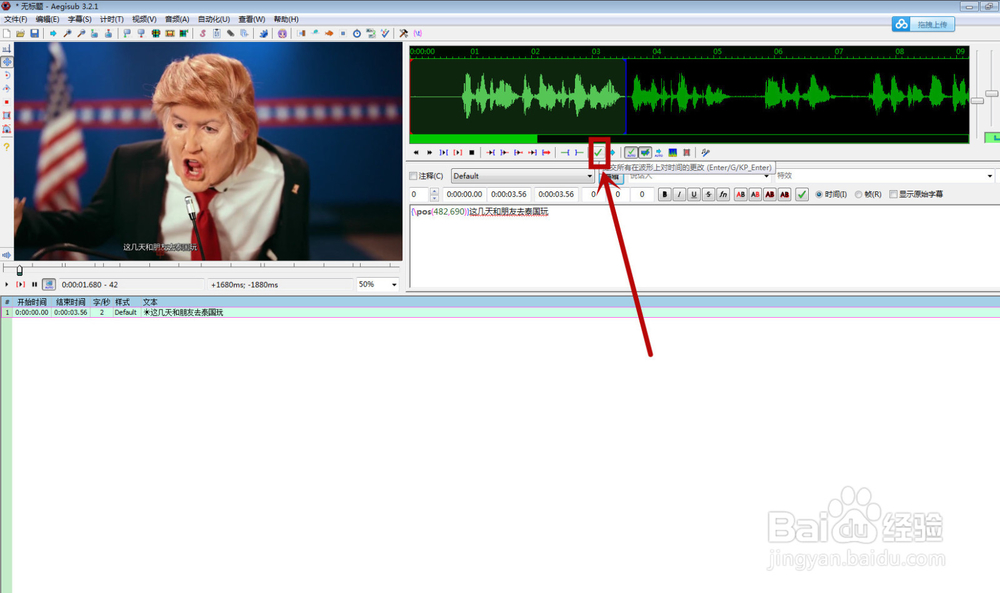Toggle video auto-scroll button
The height and width of the screenshot is (593, 1000).
[48, 284]
